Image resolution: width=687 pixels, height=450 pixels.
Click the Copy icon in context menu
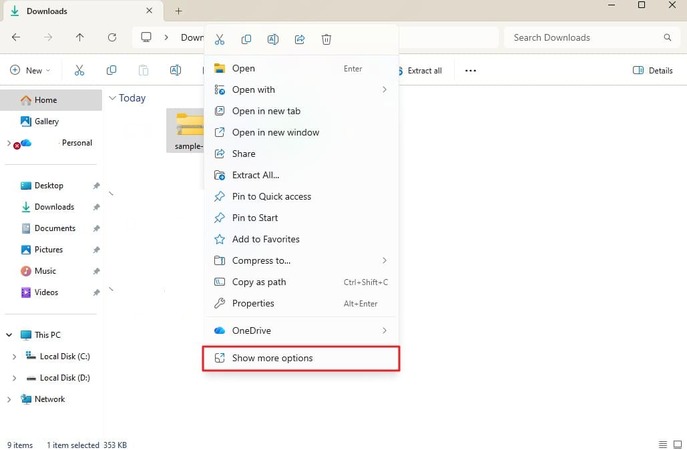(246, 39)
